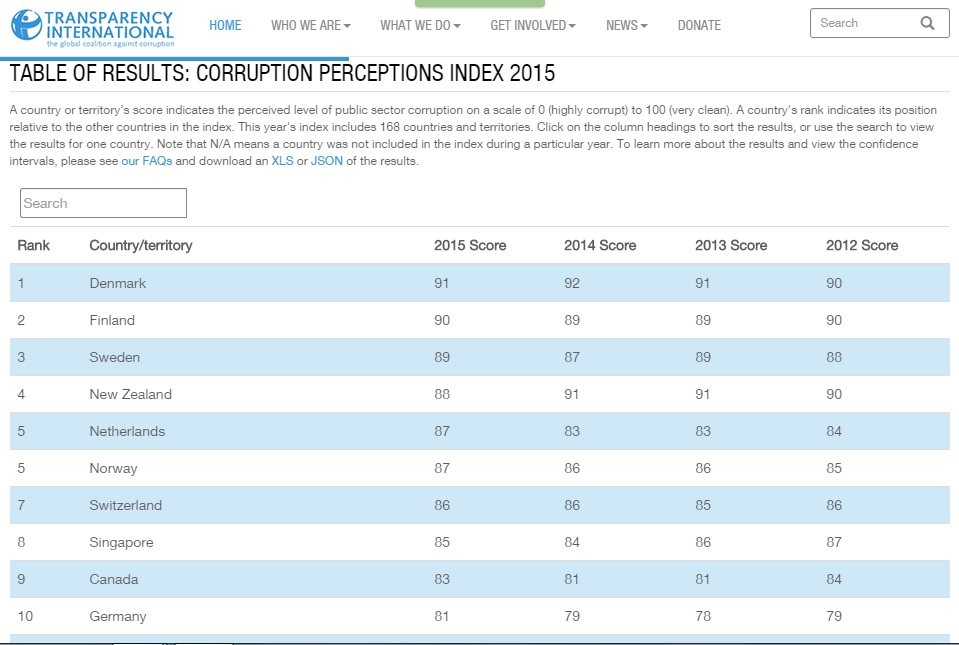Sort table by 2014 Score
Viewport: 959px width, 645px height.
coord(599,245)
